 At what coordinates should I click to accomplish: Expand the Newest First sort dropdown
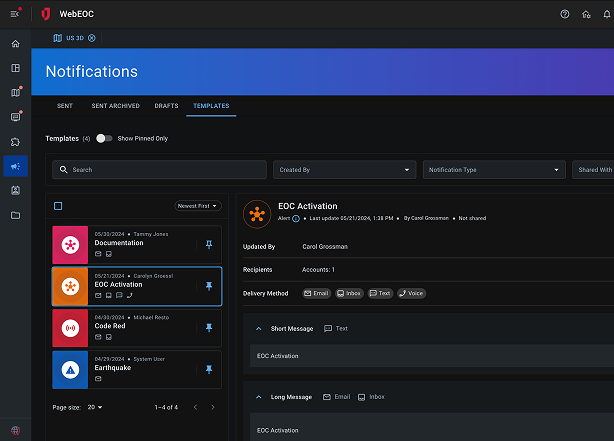(x=197, y=206)
